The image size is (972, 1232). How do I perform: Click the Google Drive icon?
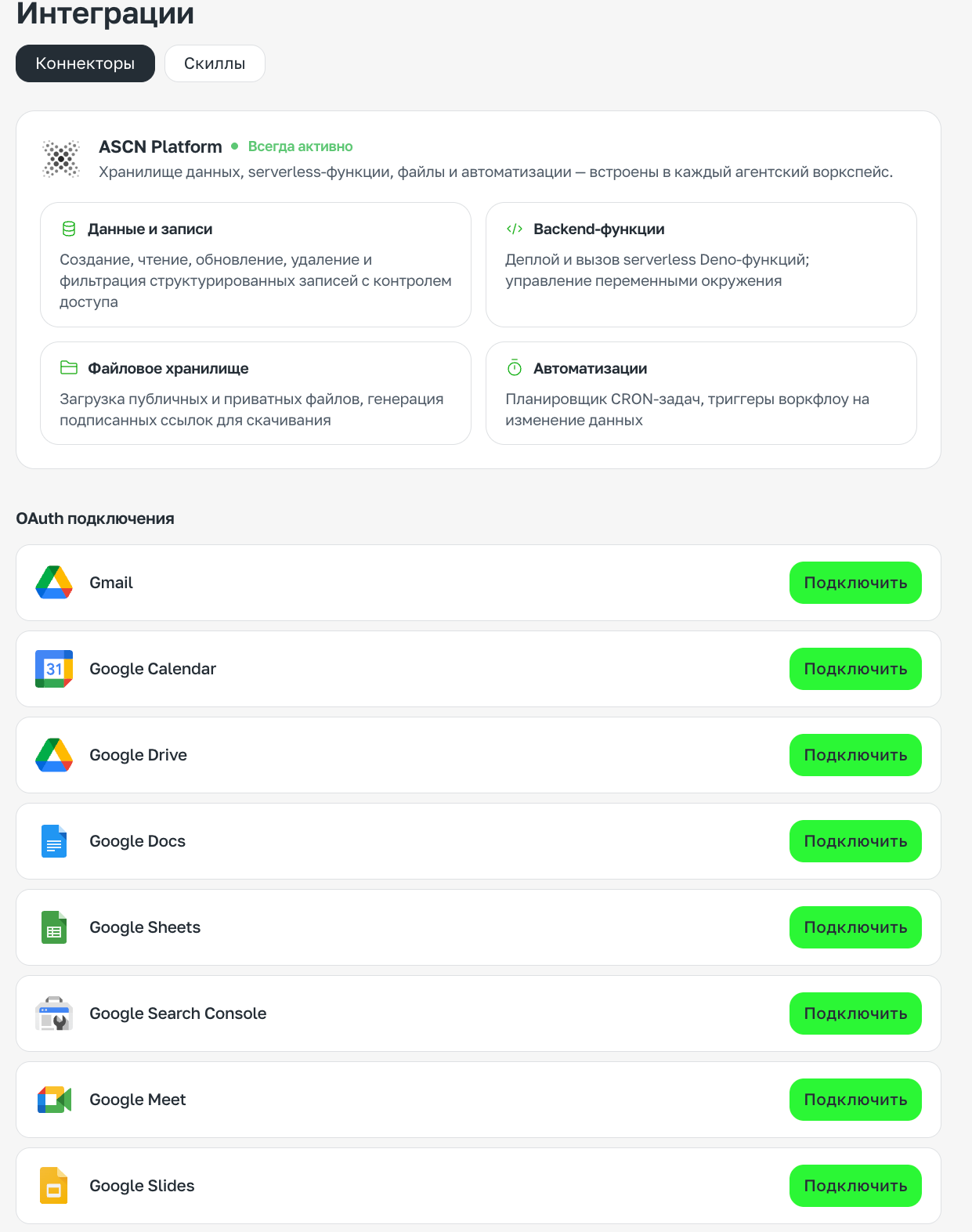point(54,755)
